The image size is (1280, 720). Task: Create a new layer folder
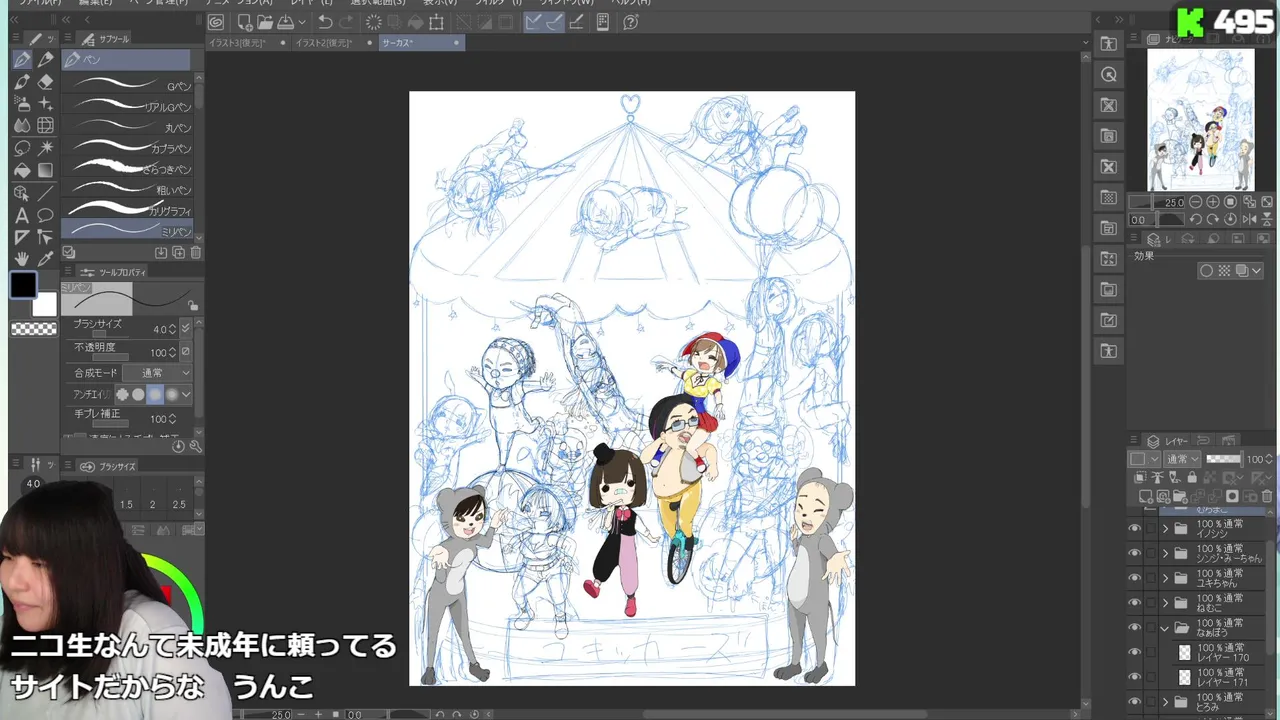coord(1181,497)
